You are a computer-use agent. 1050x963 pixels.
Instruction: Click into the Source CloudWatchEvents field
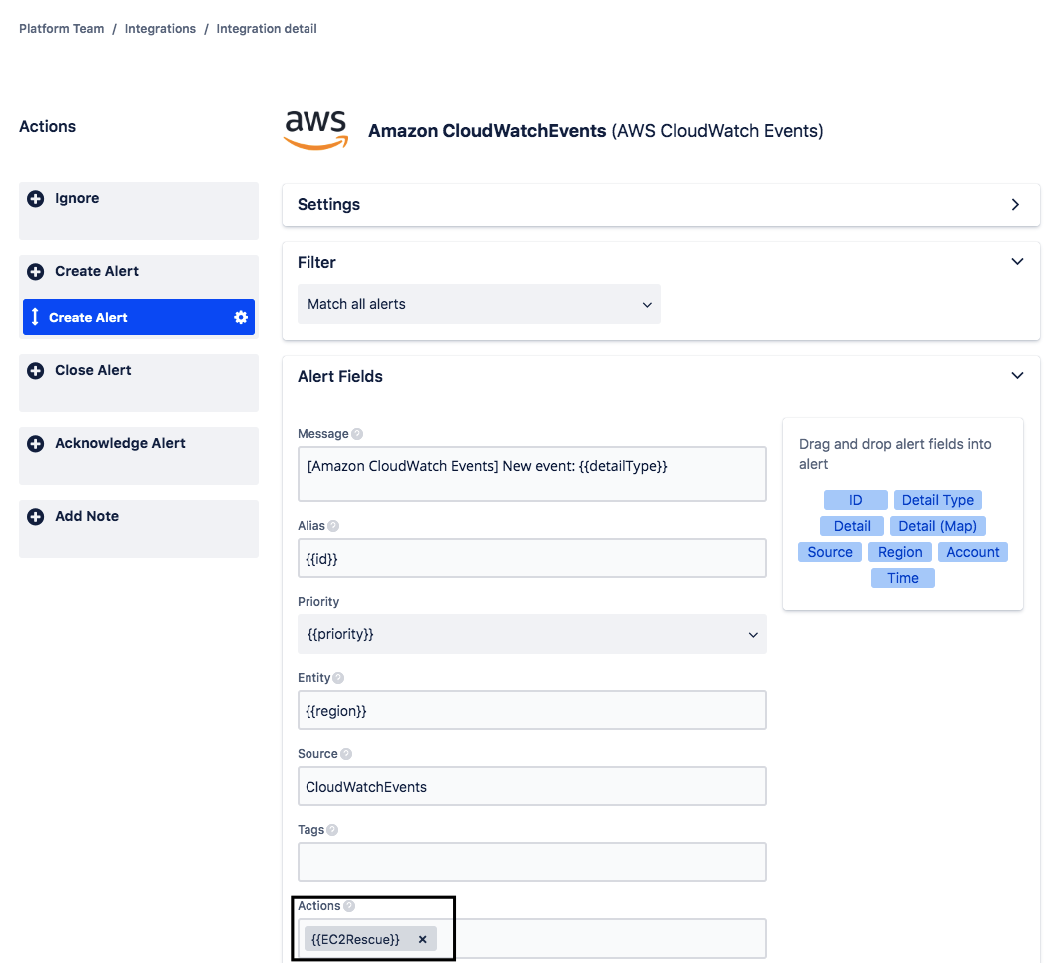[x=532, y=787]
